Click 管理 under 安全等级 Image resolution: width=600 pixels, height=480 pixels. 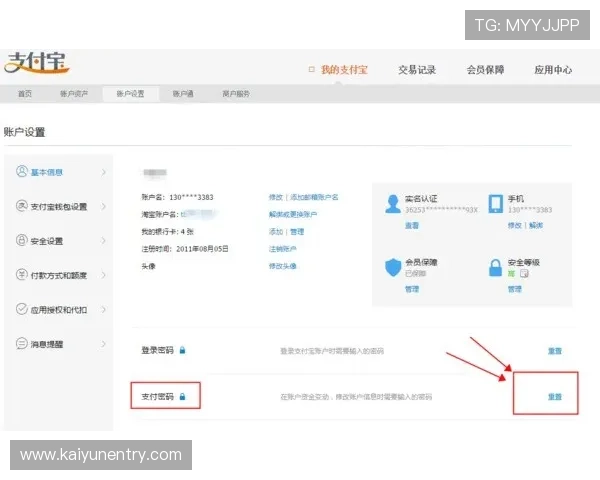click(515, 289)
